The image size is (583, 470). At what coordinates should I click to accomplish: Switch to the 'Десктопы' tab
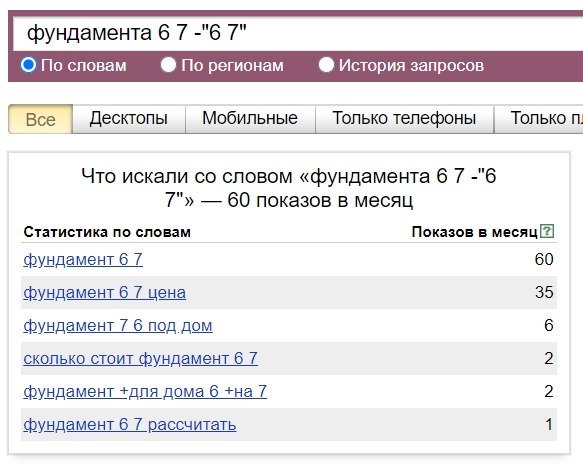point(129,119)
